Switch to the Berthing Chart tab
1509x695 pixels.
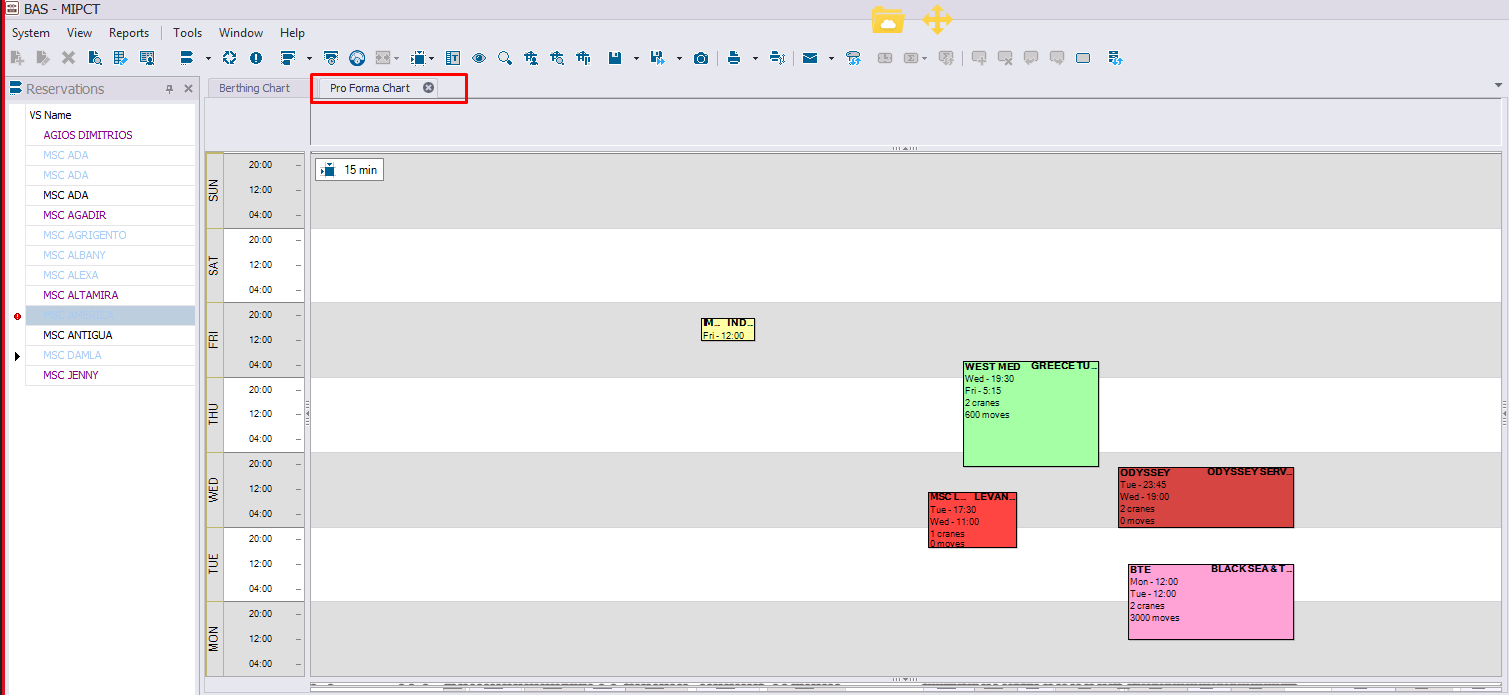(x=254, y=88)
